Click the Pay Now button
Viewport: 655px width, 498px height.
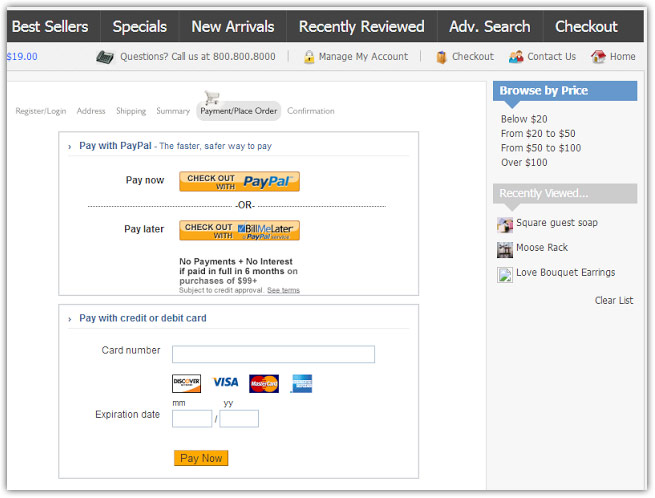tap(201, 458)
